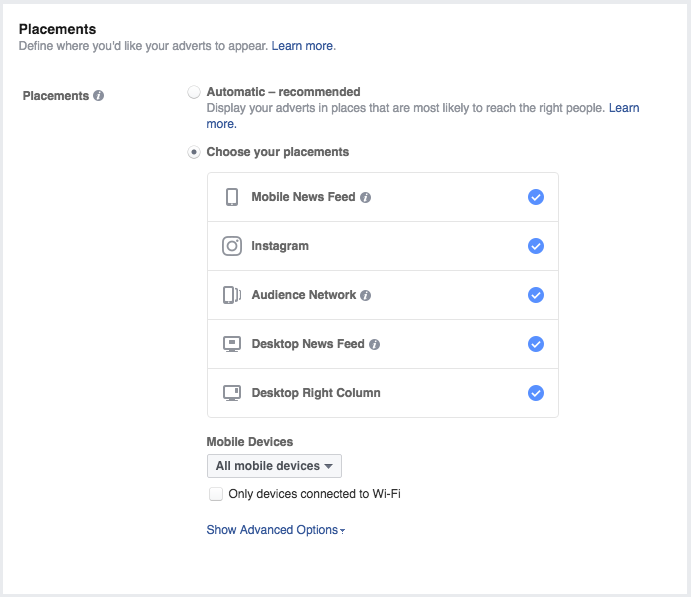Click the Desktop News Feed monitor icon

[x=232, y=344]
